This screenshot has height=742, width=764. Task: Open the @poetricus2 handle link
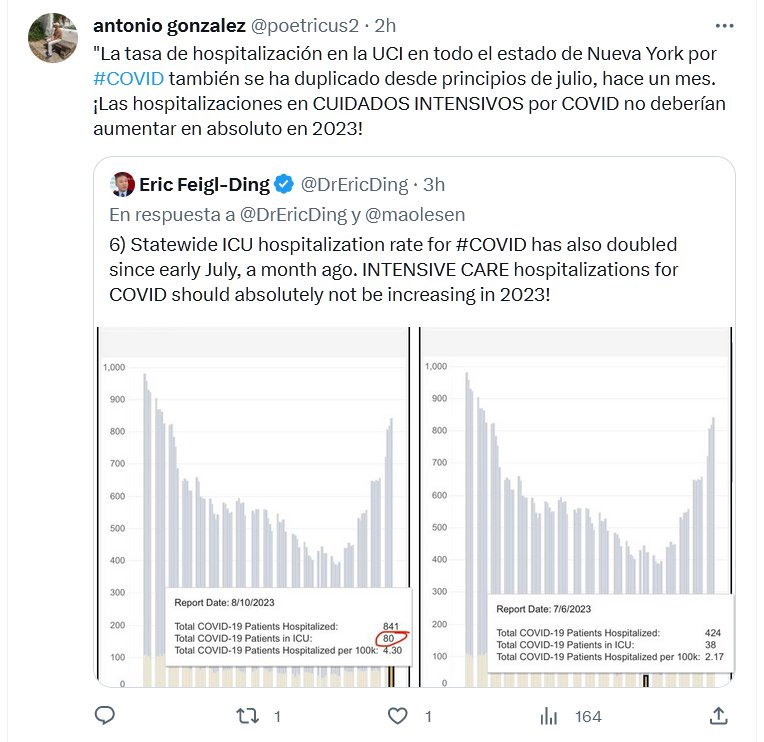[x=305, y=24]
